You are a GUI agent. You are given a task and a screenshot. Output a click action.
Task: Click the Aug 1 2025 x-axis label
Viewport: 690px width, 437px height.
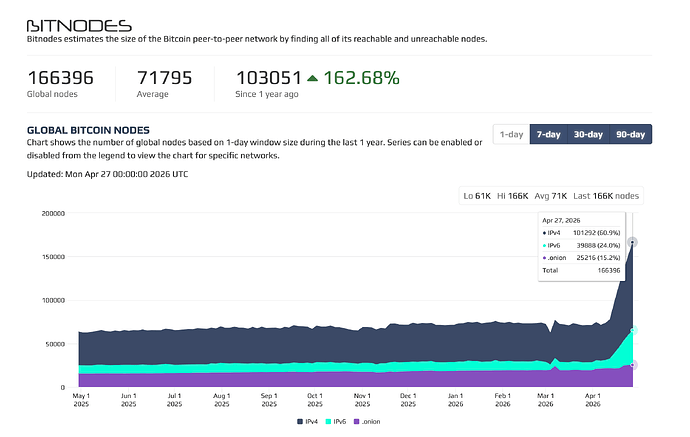(x=222, y=400)
